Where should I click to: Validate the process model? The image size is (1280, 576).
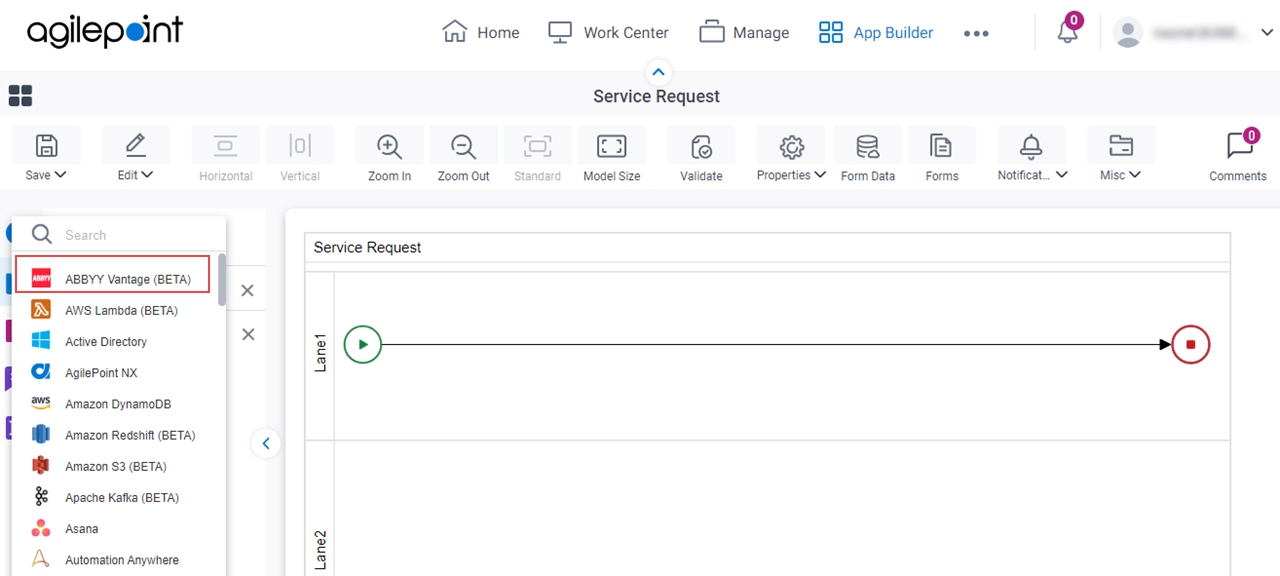701,156
